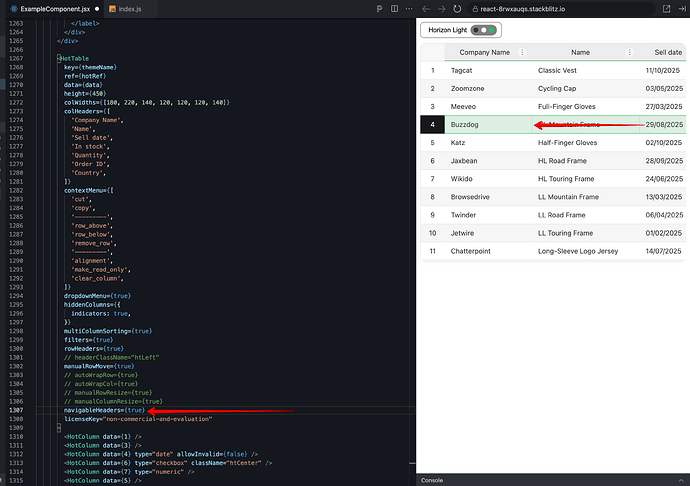
Task: Select row header 11
Action: [x=433, y=251]
